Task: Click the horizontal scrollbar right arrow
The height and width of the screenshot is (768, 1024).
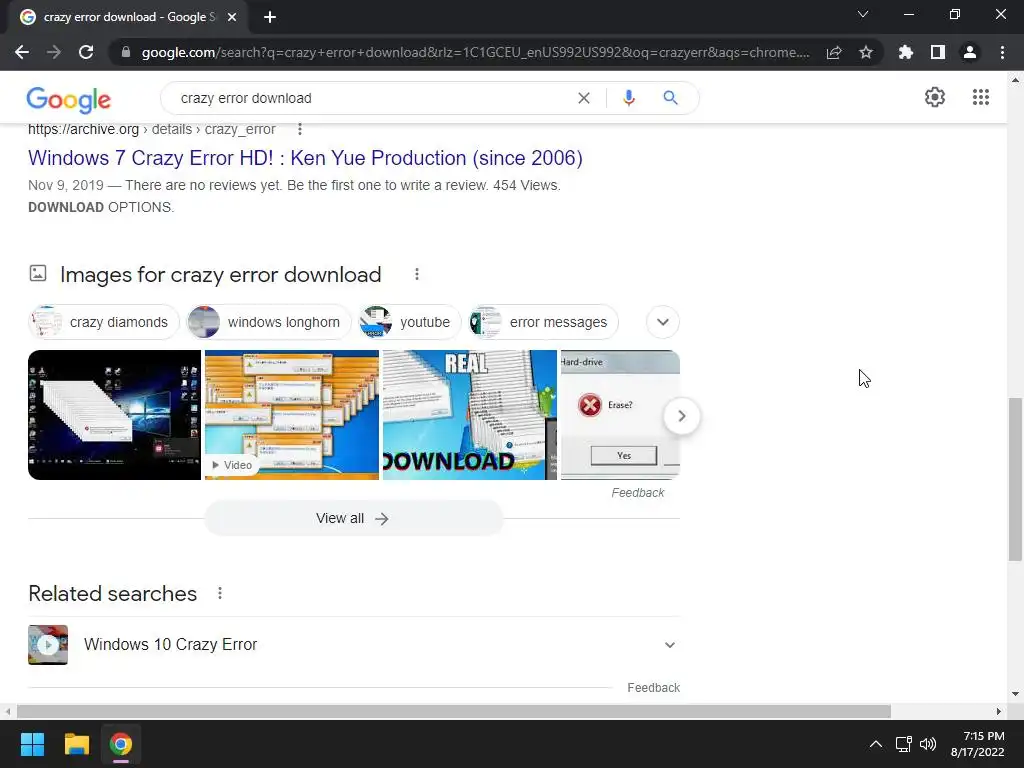Action: pos(999,711)
